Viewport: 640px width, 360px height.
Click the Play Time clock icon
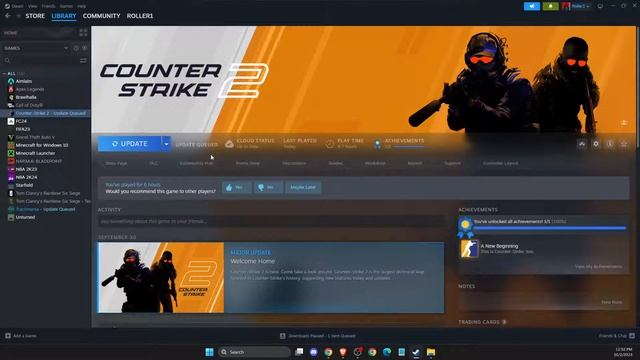click(x=330, y=144)
